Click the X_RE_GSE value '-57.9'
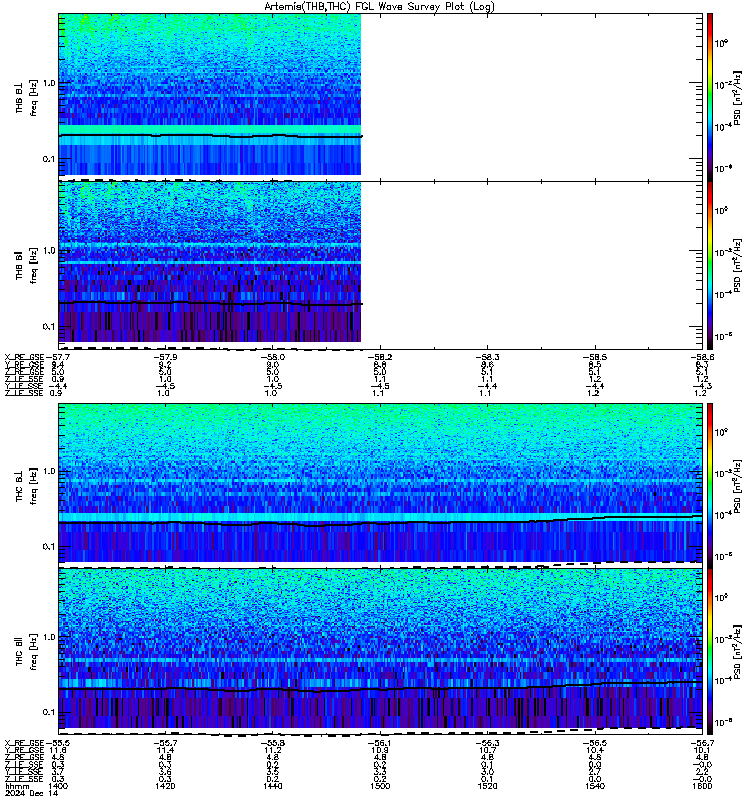This screenshot has width=750, height=800. point(164,357)
